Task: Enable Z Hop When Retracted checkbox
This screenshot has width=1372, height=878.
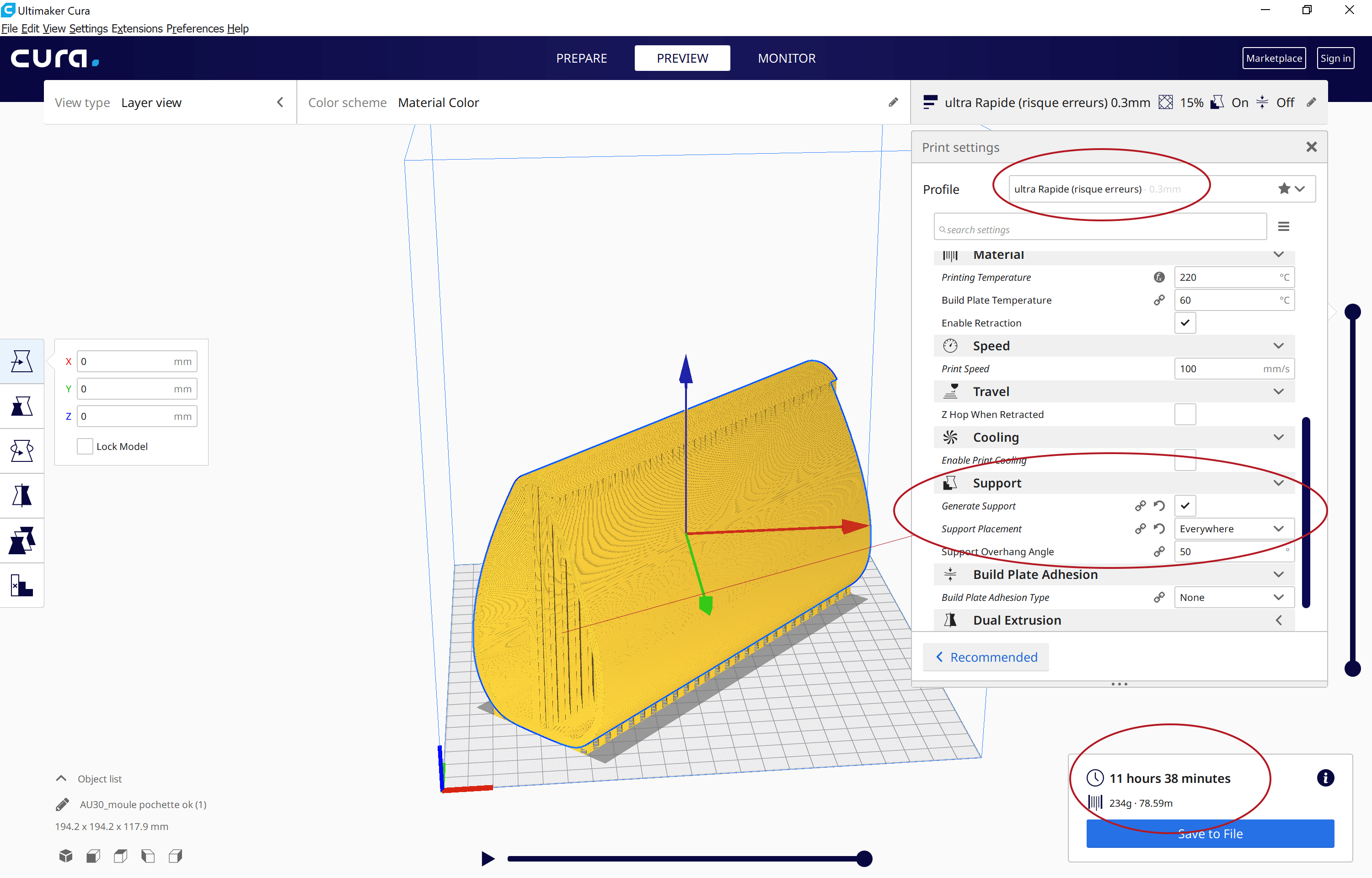Action: 1184,414
